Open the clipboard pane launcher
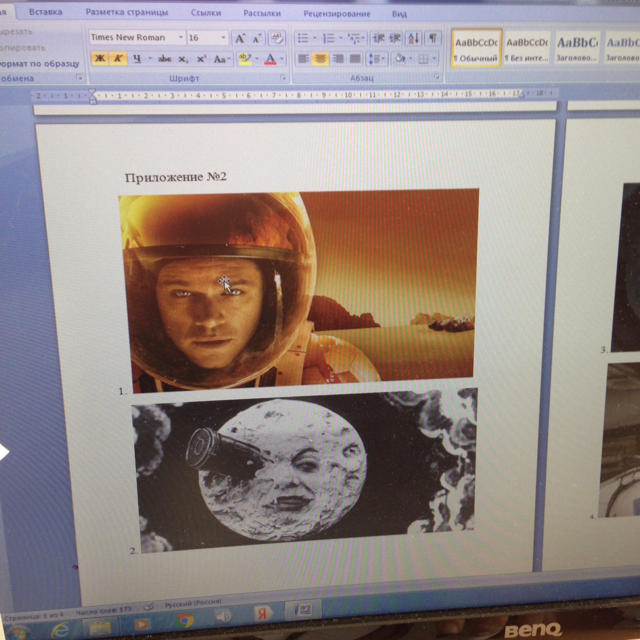This screenshot has height=640, width=640. coord(79,77)
